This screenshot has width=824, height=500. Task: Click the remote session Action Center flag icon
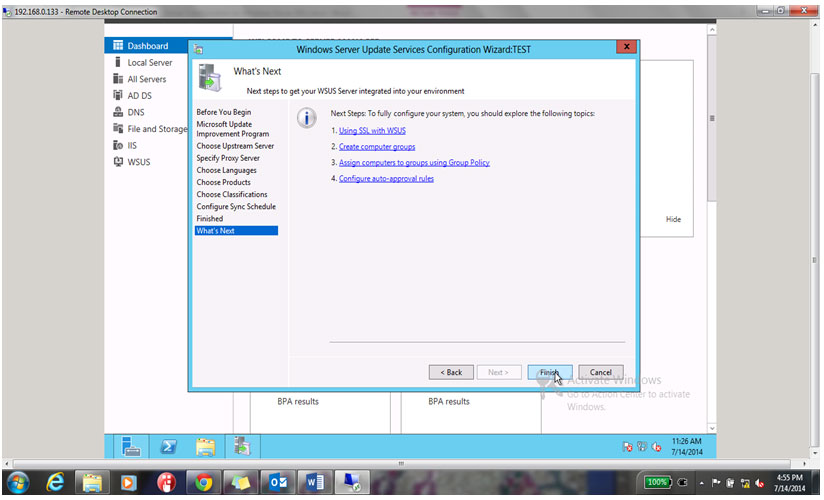(627, 447)
